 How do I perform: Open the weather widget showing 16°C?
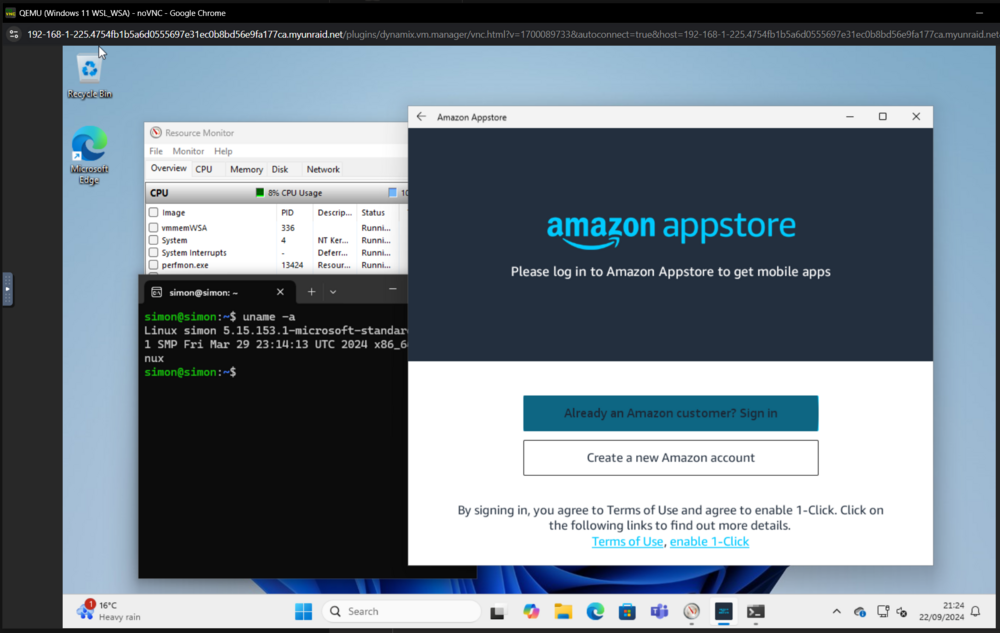pos(108,611)
